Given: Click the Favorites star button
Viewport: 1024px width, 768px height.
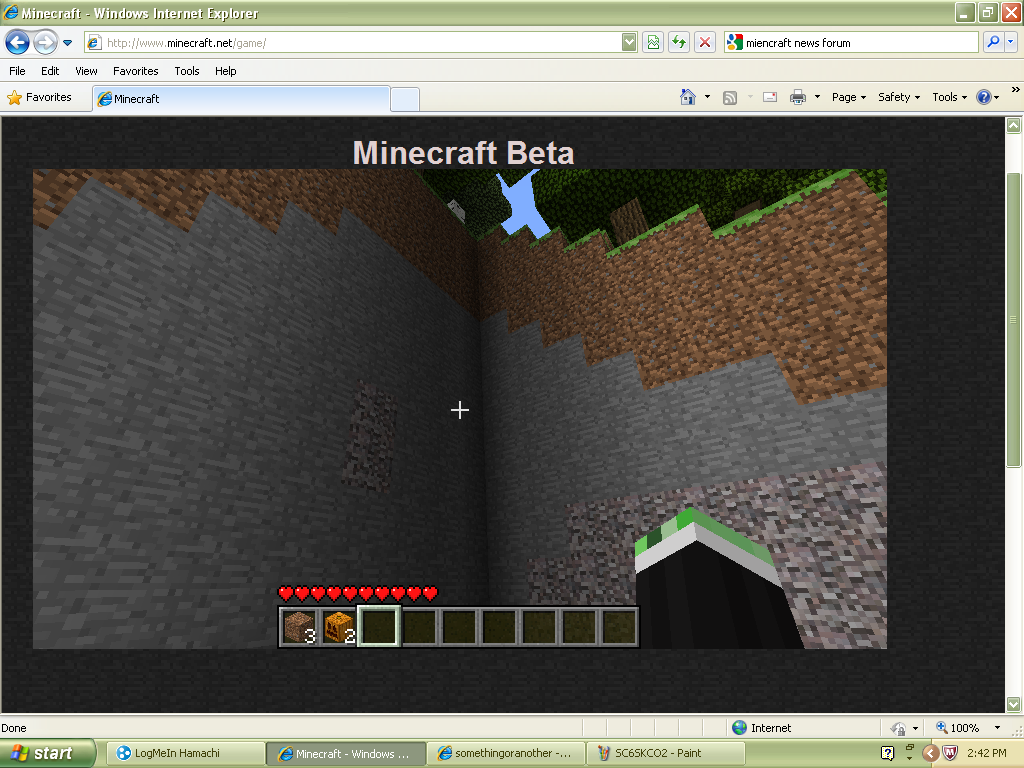Looking at the screenshot, I should click(x=39, y=97).
